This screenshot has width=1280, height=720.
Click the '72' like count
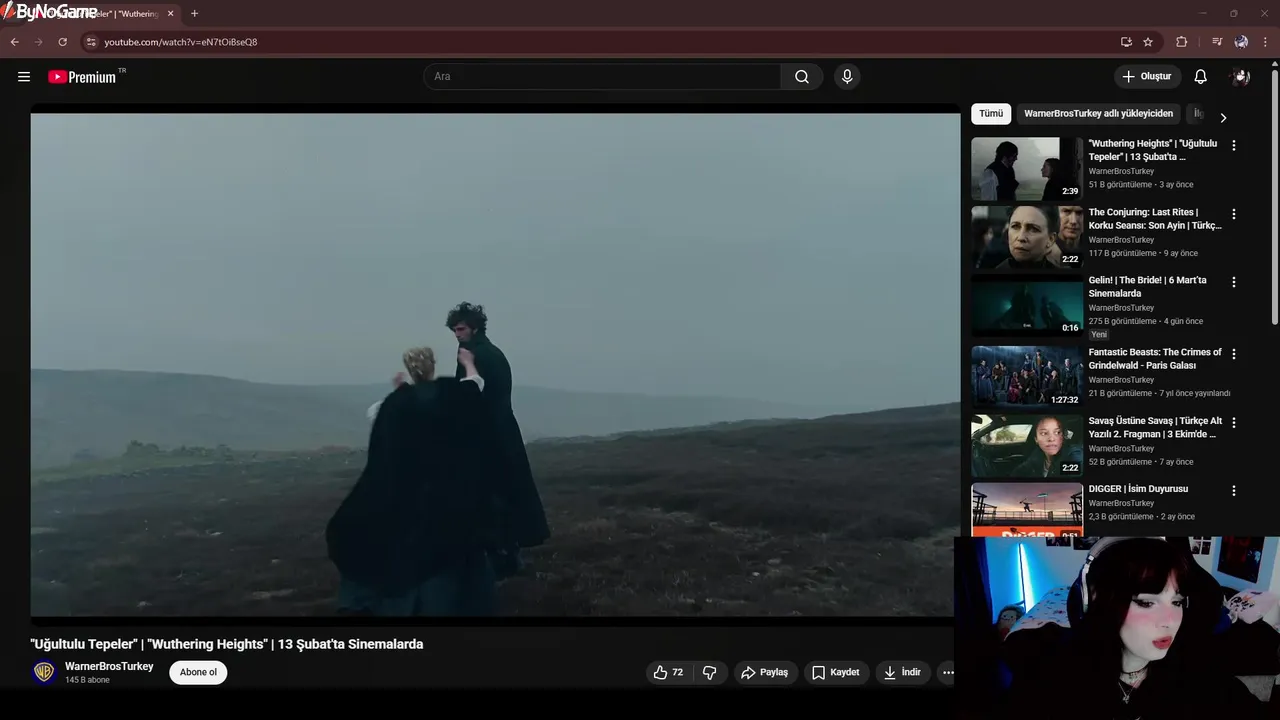pos(678,673)
